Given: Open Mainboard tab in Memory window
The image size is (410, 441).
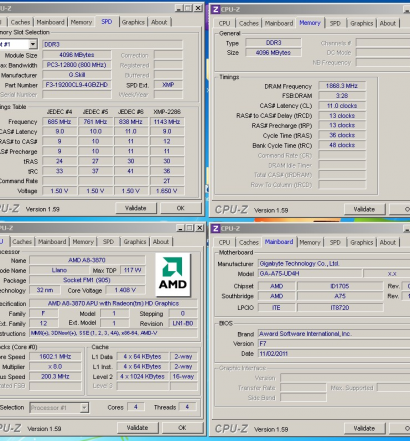Looking at the screenshot, I should 279,23.
